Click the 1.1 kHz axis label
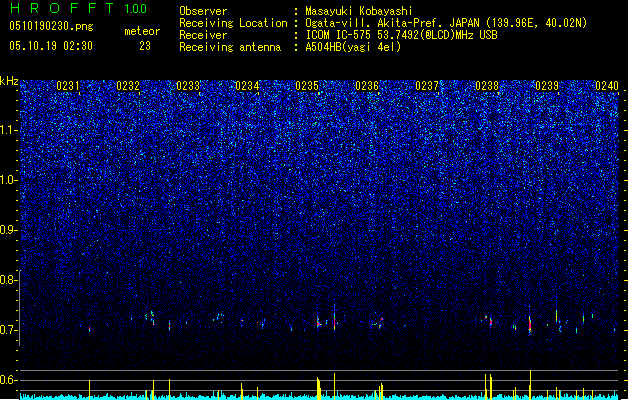629x400 pixels. coord(8,130)
